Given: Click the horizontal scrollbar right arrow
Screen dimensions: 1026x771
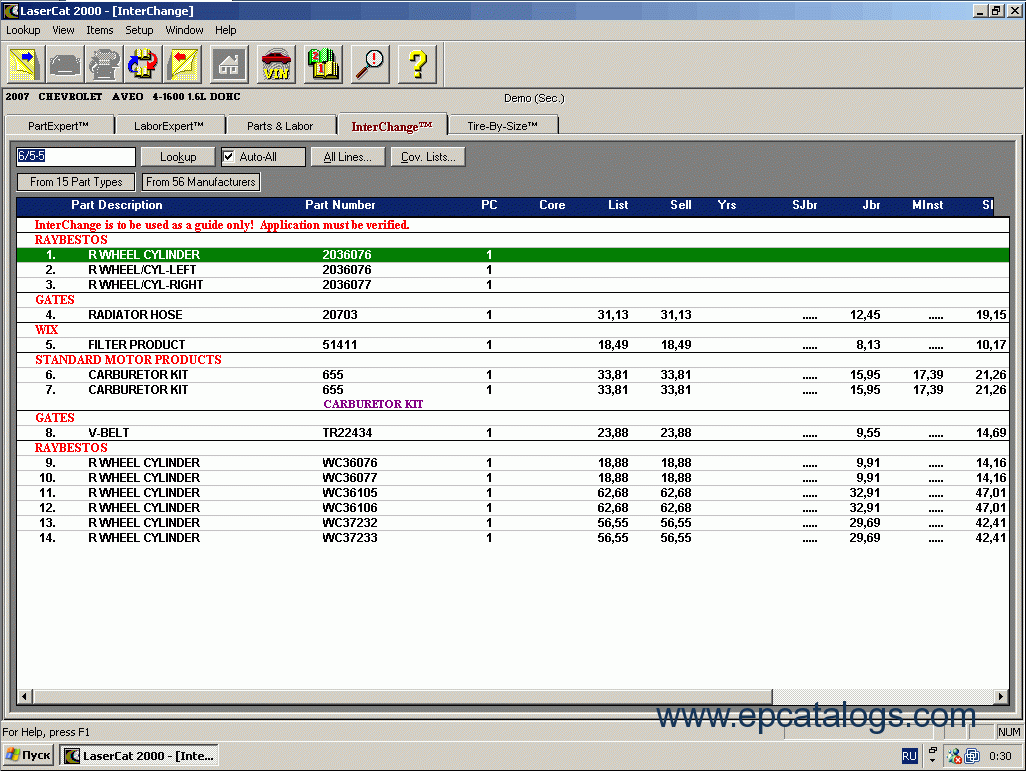Looking at the screenshot, I should coord(1000,696).
